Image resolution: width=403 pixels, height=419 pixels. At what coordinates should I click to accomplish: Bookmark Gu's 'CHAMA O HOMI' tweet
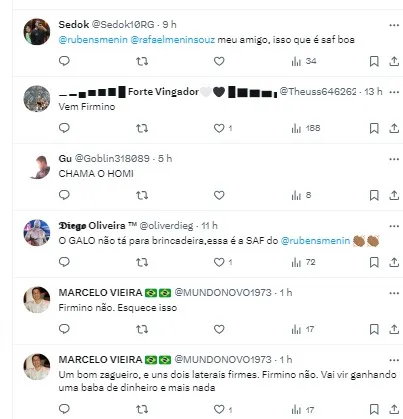pyautogui.click(x=374, y=195)
